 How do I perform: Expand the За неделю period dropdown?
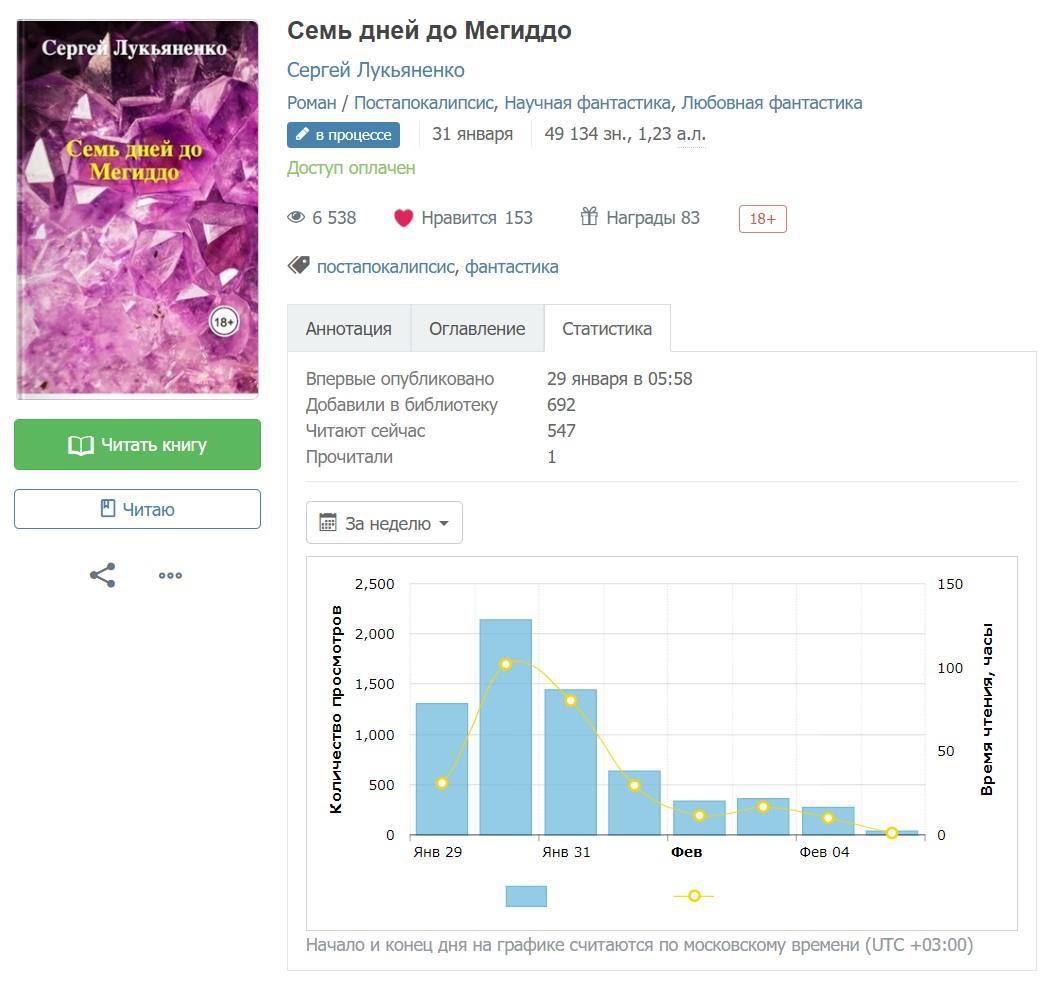pos(384,523)
